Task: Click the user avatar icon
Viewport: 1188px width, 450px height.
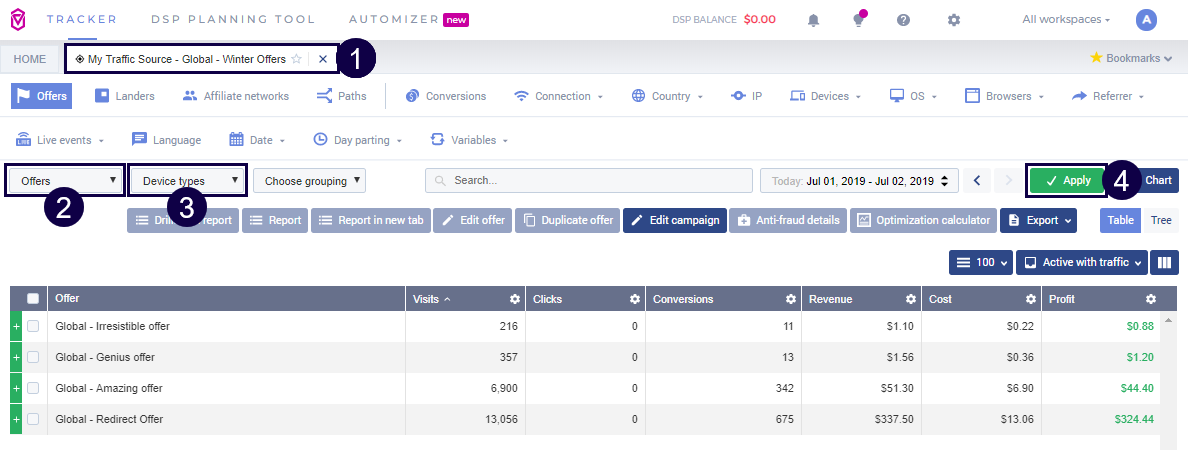Action: (x=1146, y=20)
